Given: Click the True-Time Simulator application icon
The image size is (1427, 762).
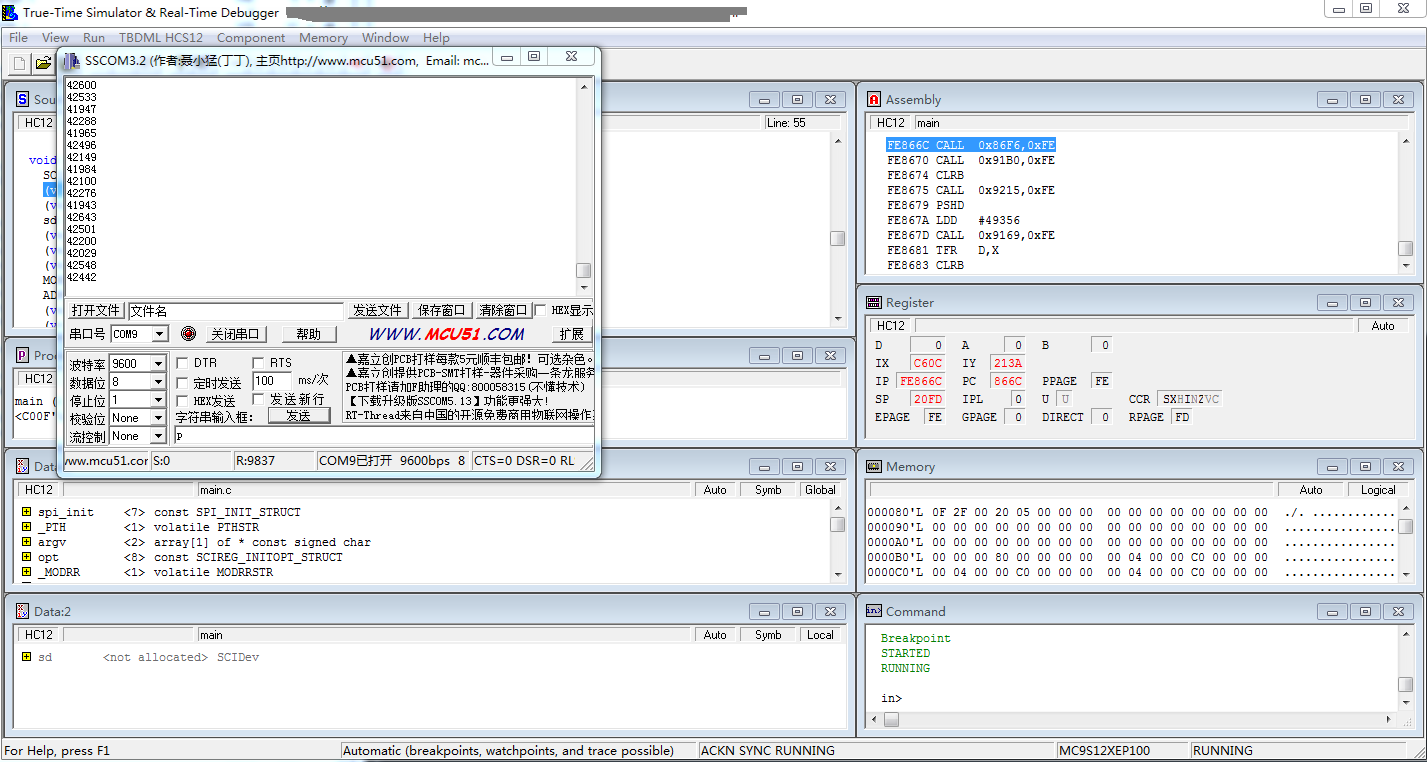Looking at the screenshot, I should (9, 13).
